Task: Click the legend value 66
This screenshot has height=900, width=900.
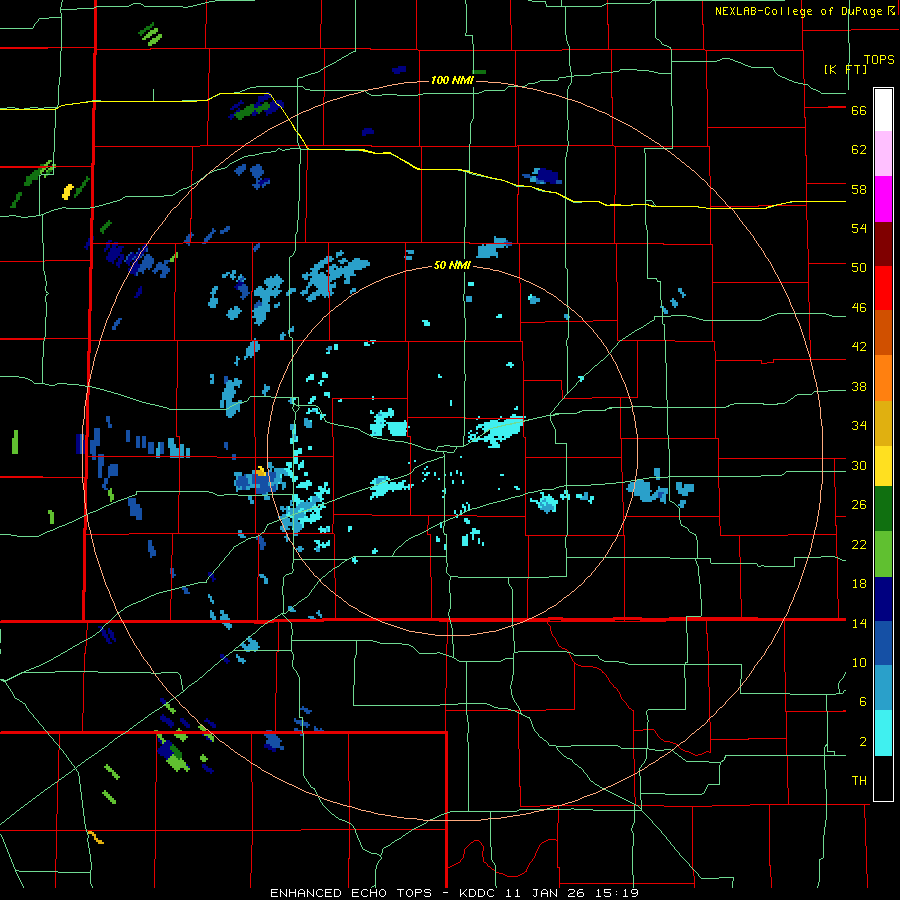Action: pos(859,111)
